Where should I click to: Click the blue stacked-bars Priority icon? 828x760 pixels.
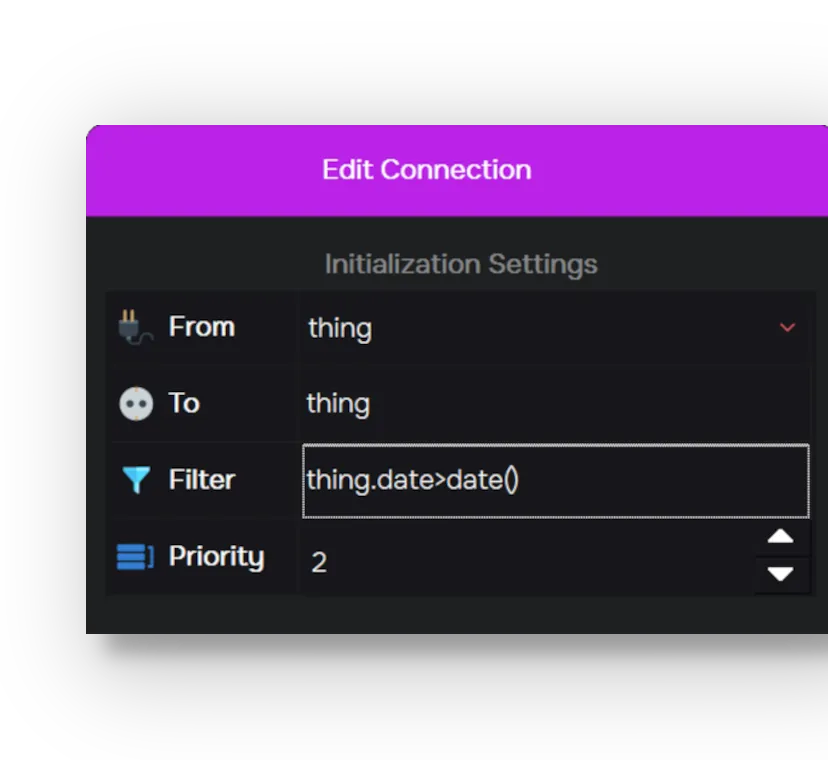coord(135,557)
